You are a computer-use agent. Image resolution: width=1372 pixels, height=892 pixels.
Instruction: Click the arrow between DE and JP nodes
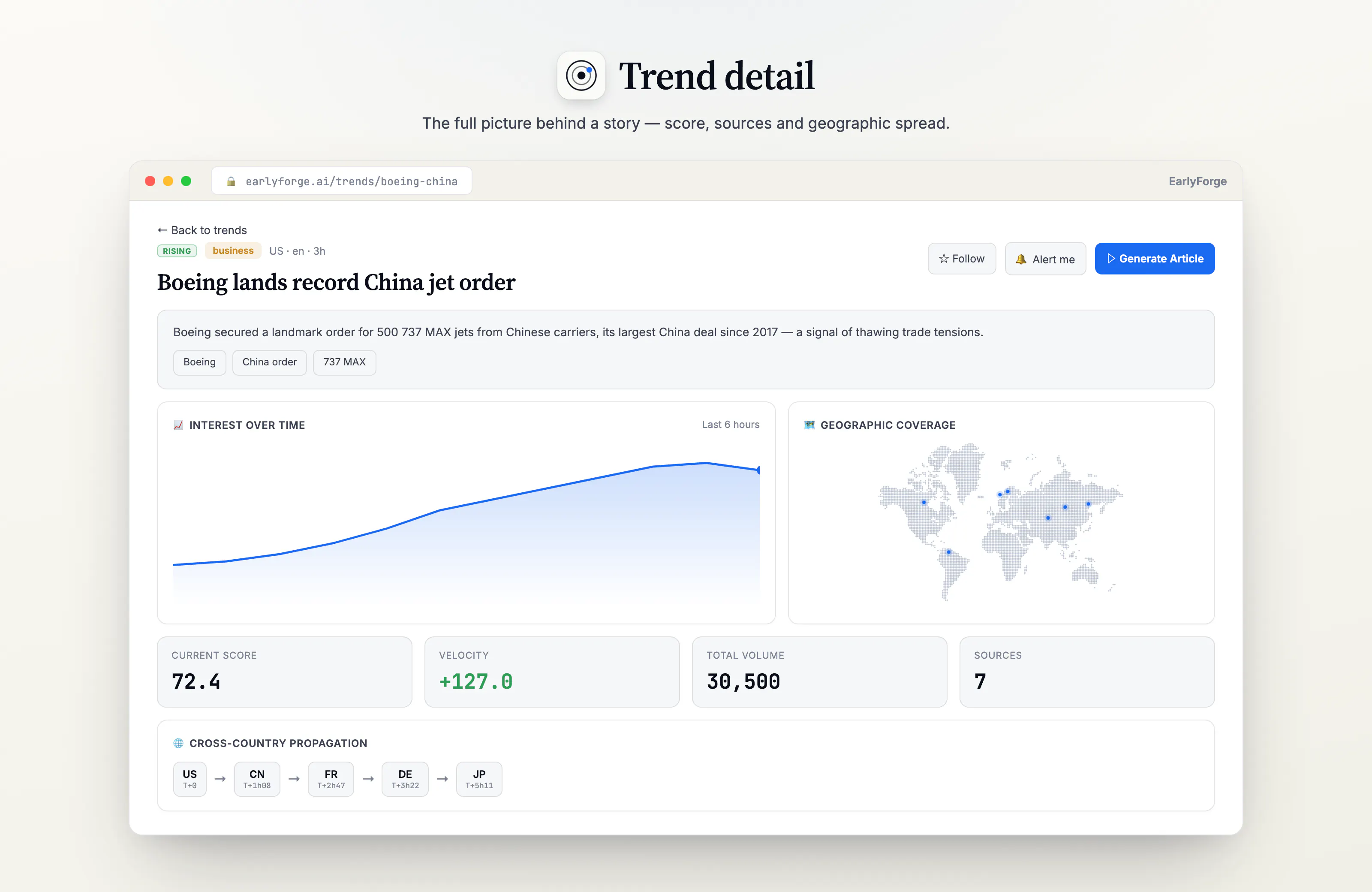[442, 779]
